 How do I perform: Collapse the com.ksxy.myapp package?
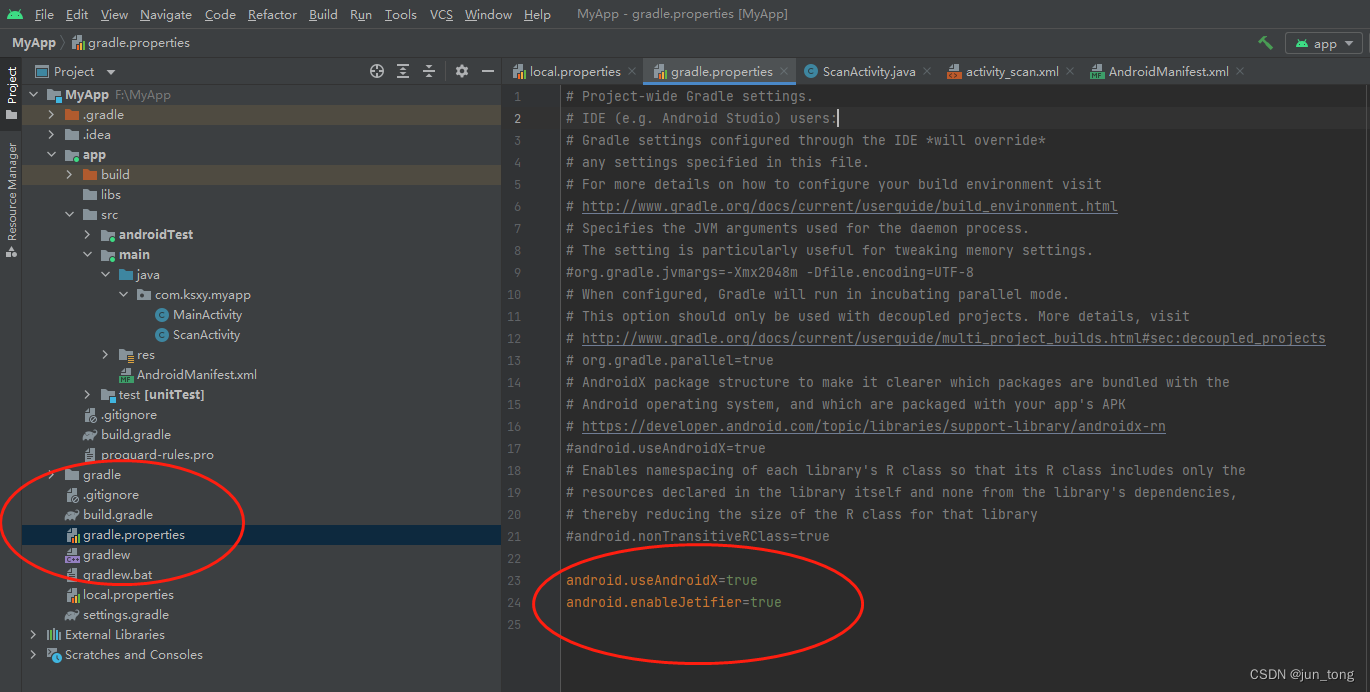[123, 295]
